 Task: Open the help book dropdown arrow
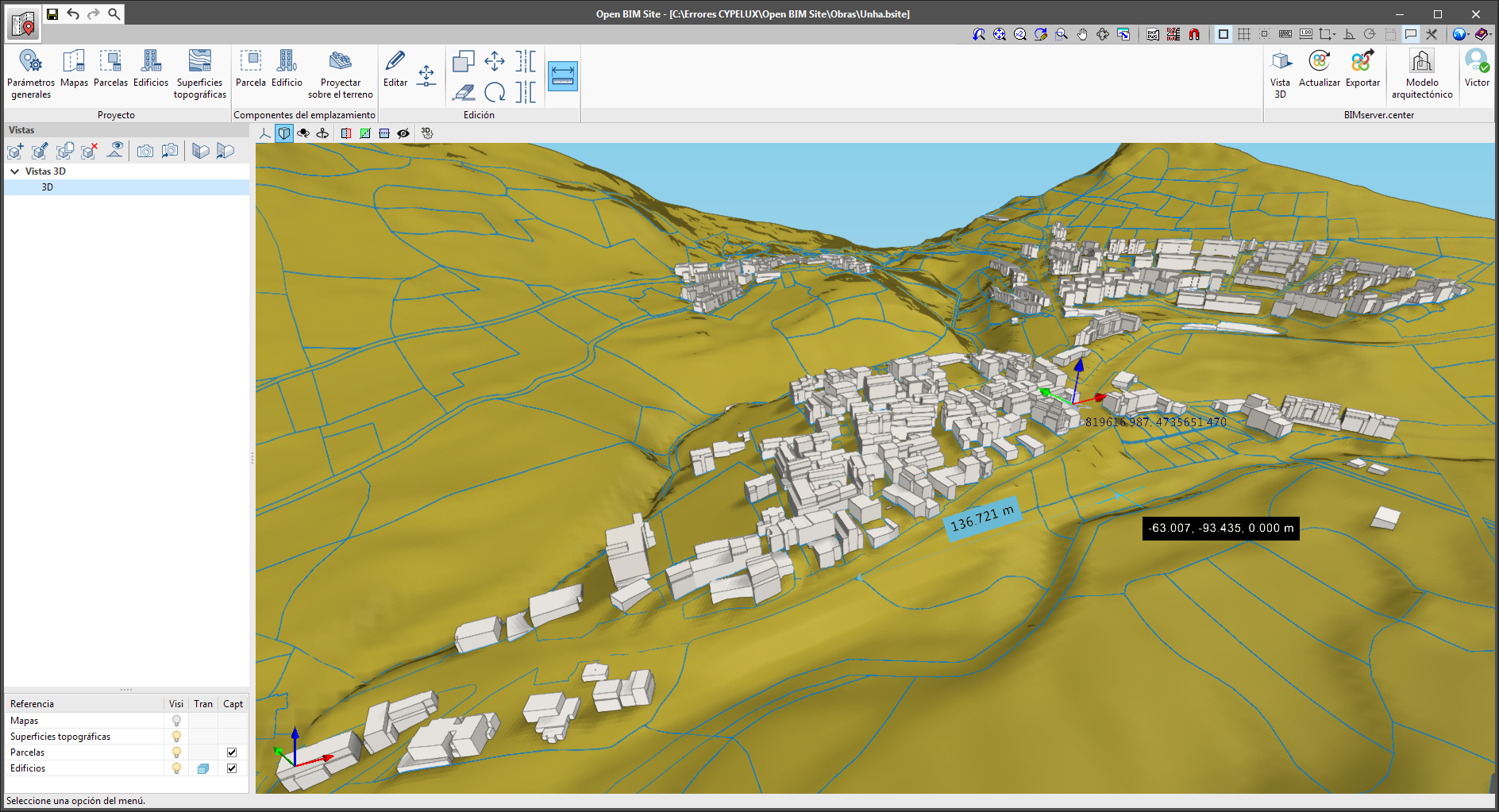[x=1490, y=35]
